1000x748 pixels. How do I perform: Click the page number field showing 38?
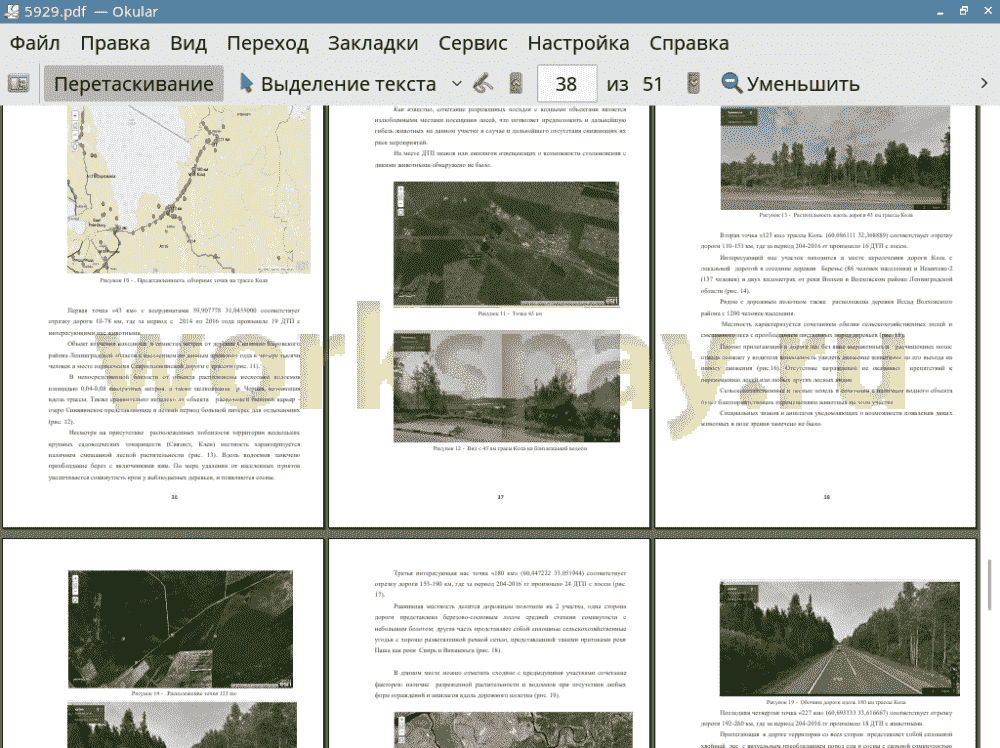point(566,84)
